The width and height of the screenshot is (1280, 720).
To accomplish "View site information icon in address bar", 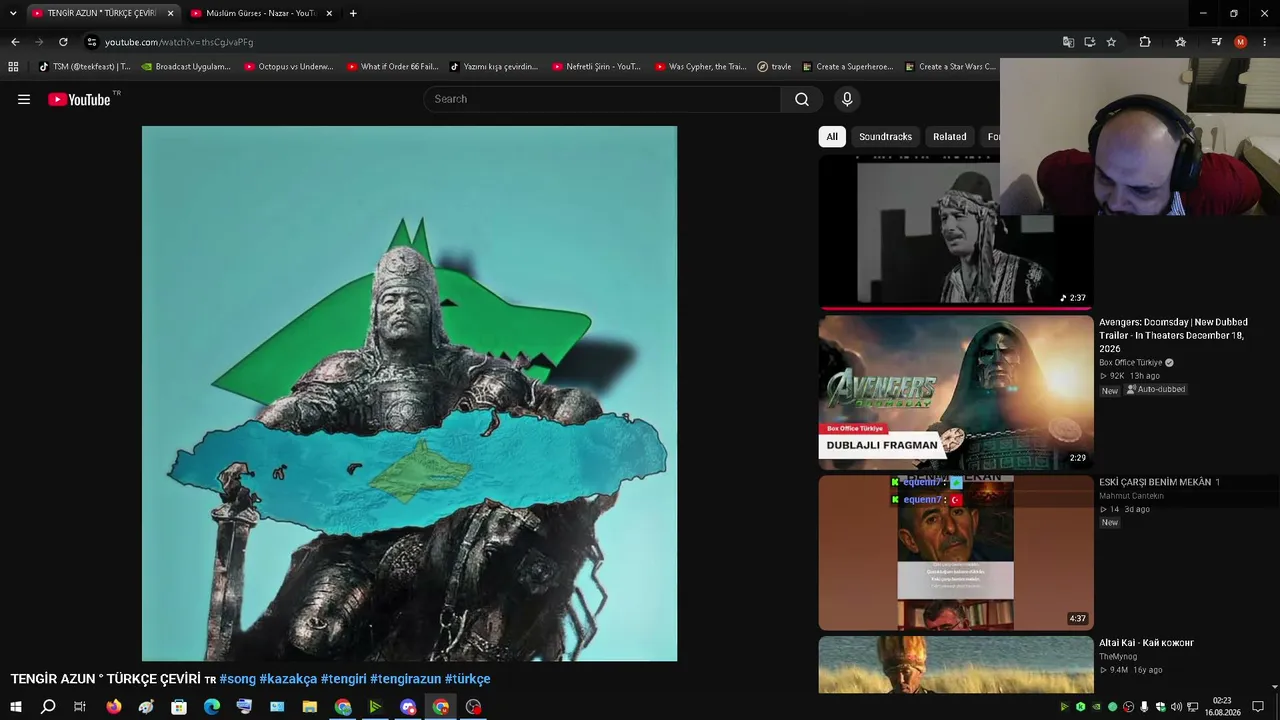I will tap(92, 42).
